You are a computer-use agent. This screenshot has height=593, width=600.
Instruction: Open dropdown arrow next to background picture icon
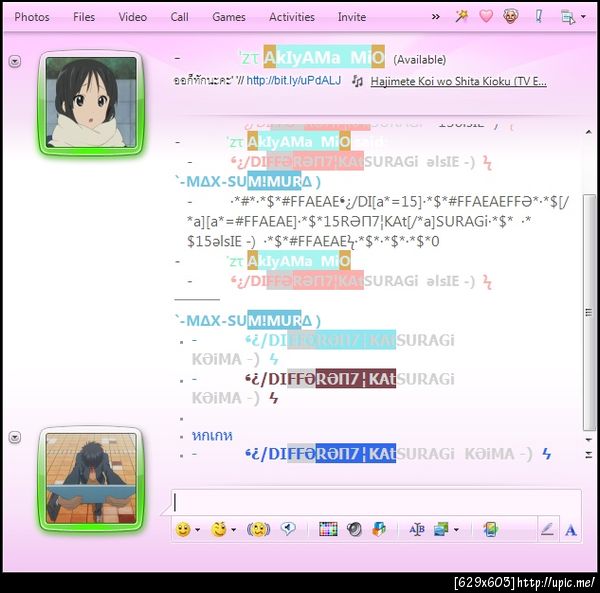click(456, 530)
